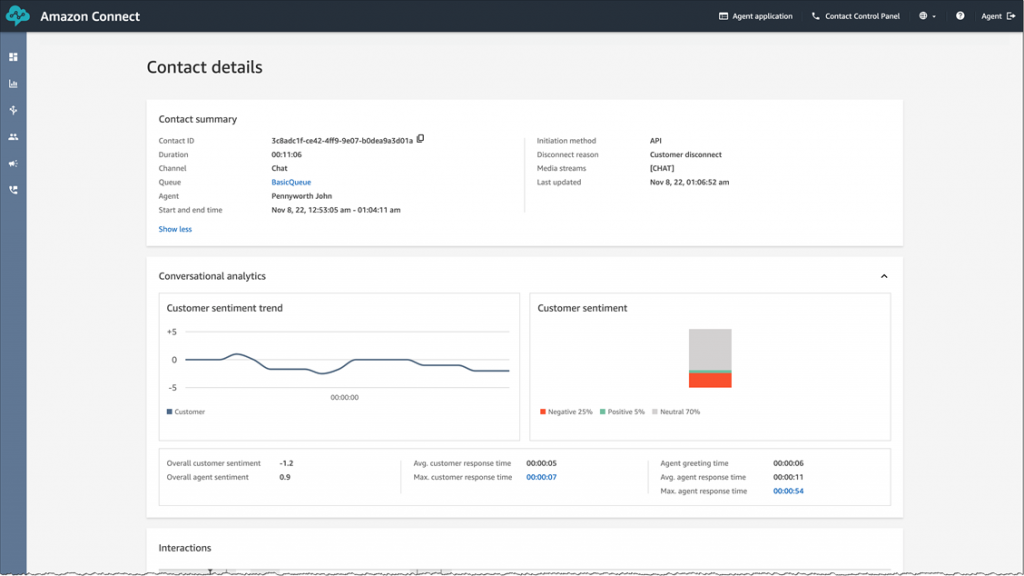Open the announcements megaphone icon
The width and height of the screenshot is (1024, 576).
[x=13, y=163]
